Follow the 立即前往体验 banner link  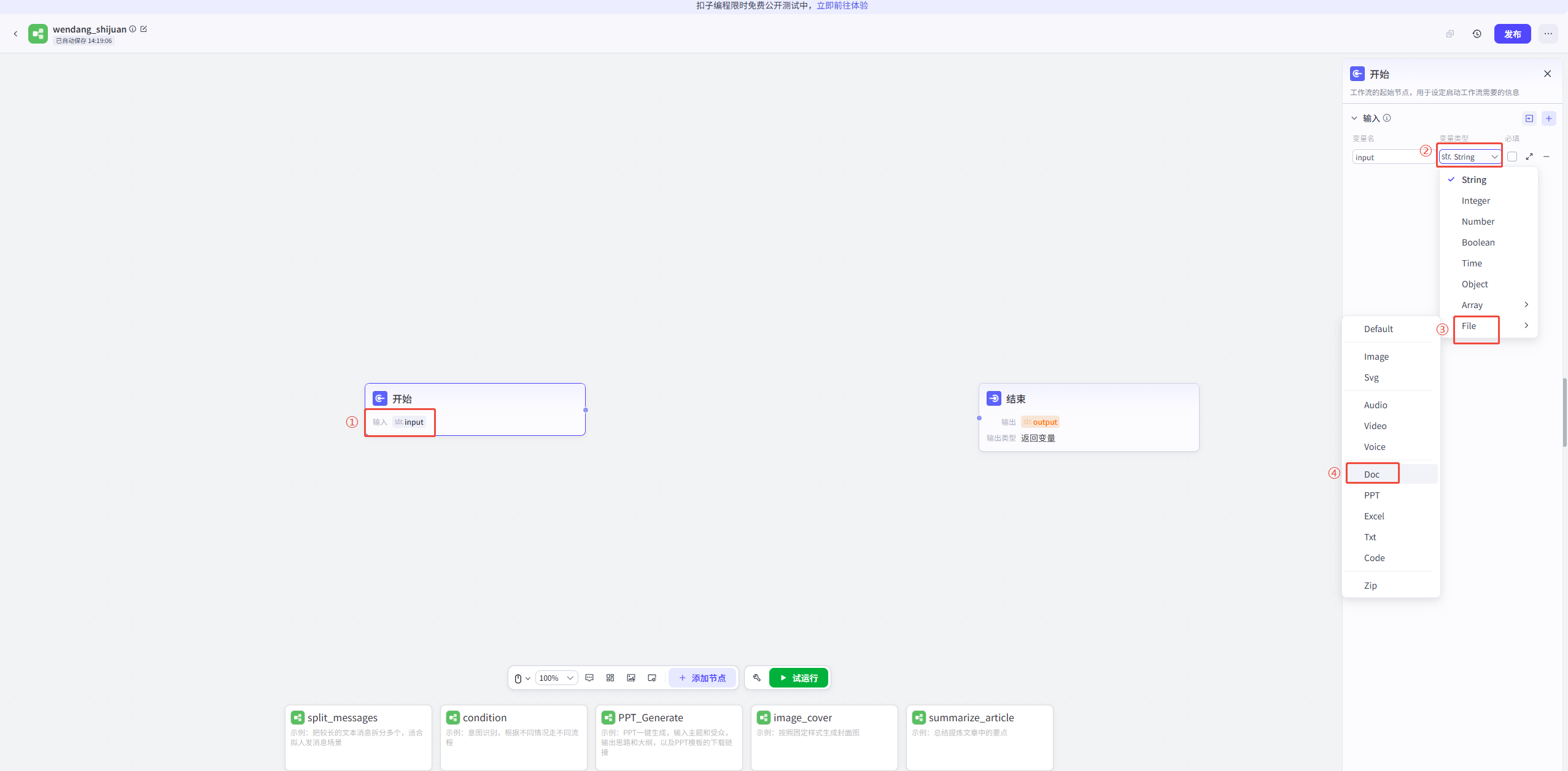point(842,6)
